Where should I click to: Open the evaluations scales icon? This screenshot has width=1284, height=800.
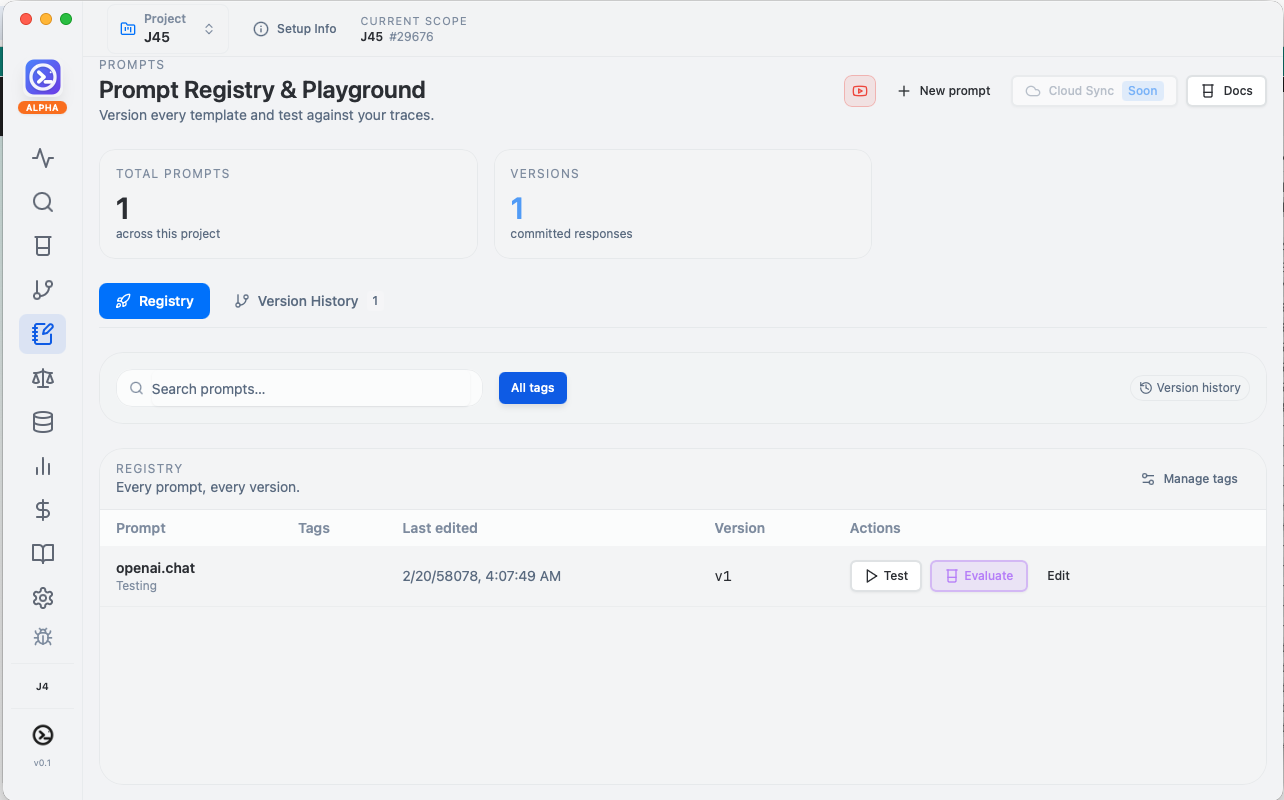(x=42, y=378)
